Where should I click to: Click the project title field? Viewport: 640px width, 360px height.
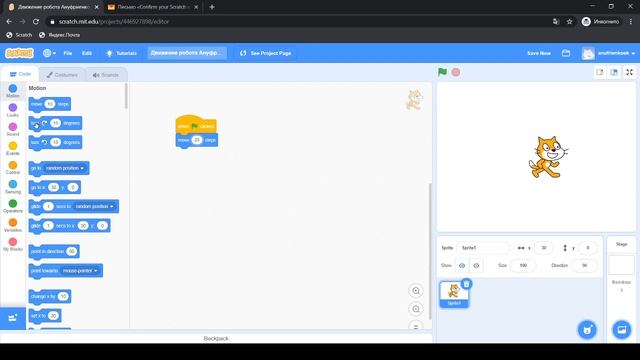tap(187, 53)
